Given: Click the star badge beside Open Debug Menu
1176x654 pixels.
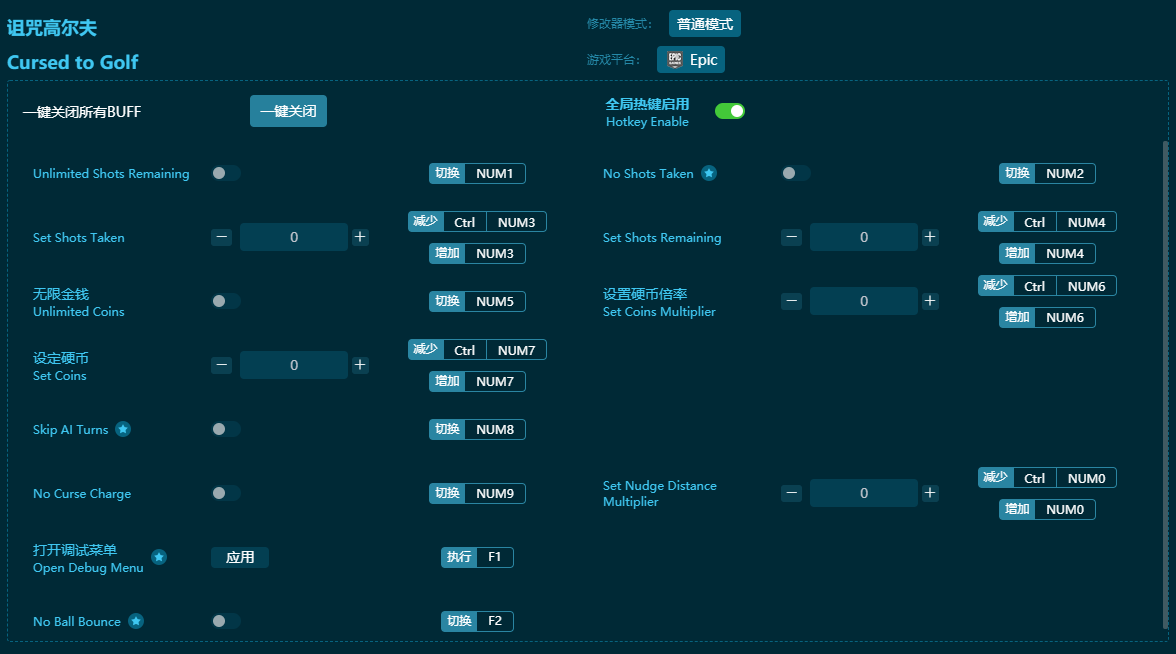Looking at the screenshot, I should pyautogui.click(x=159, y=557).
